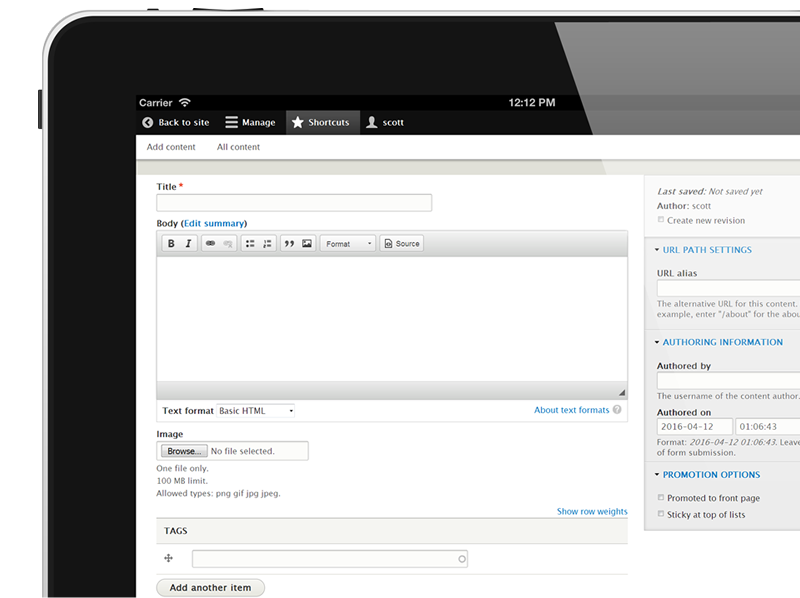Click the help icon beside About text formats
800x598 pixels.
617,410
